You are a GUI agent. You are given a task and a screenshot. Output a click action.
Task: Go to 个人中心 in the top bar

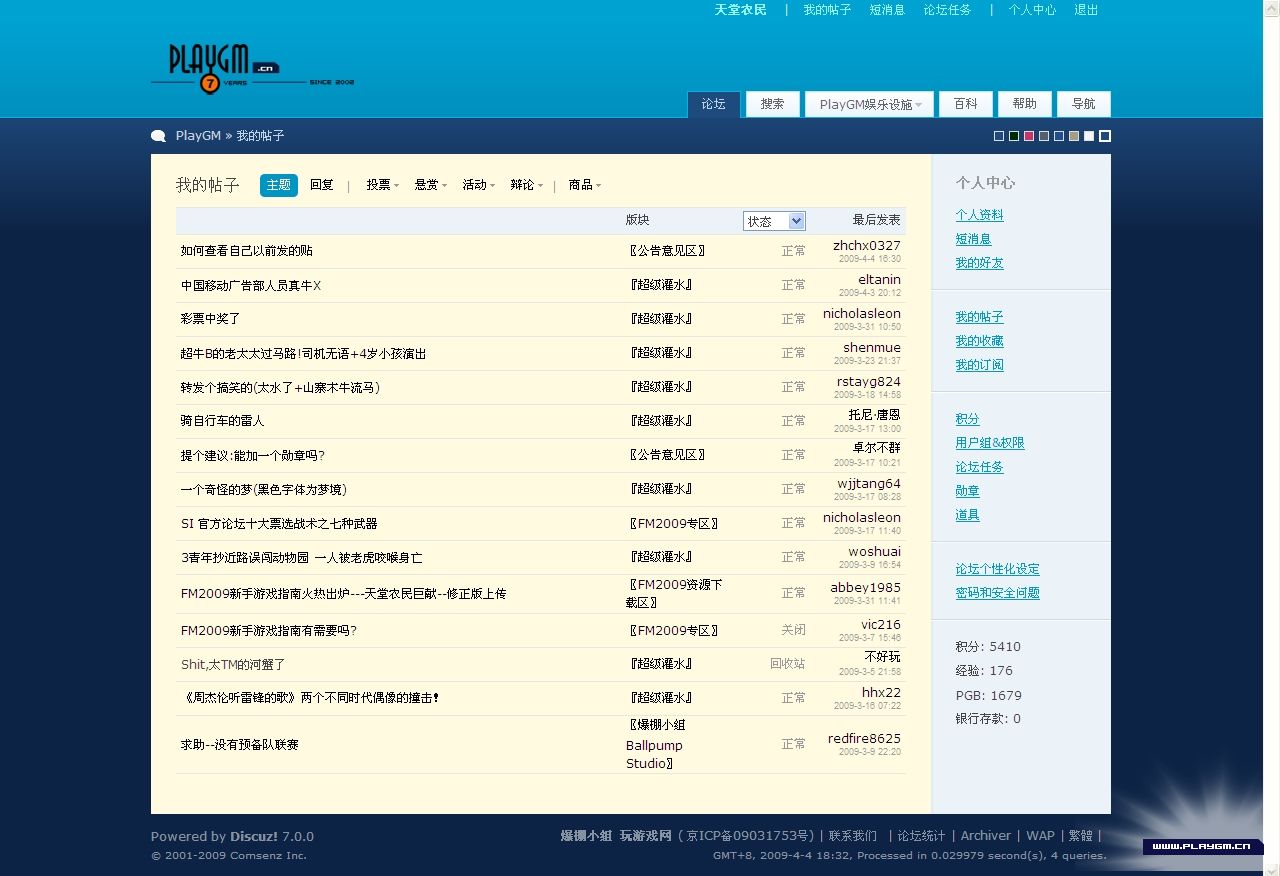click(1032, 10)
